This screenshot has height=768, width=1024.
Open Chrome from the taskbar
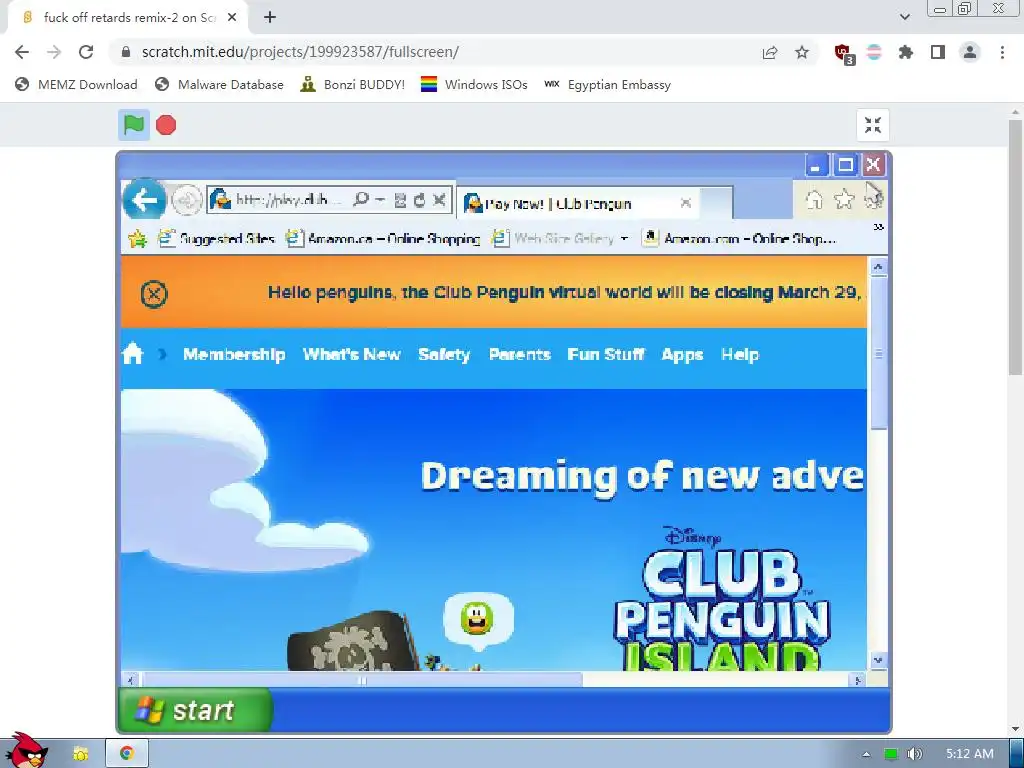(x=127, y=754)
